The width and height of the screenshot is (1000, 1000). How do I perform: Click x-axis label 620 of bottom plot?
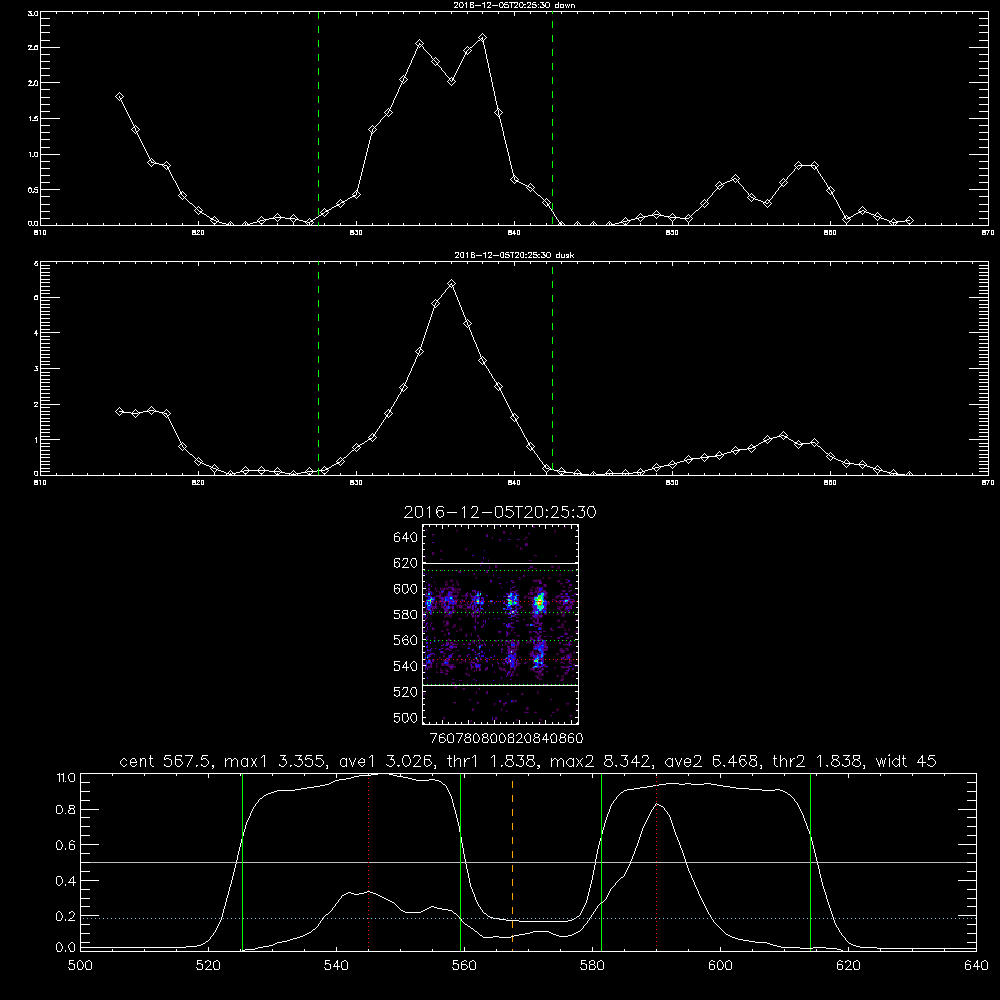849,966
